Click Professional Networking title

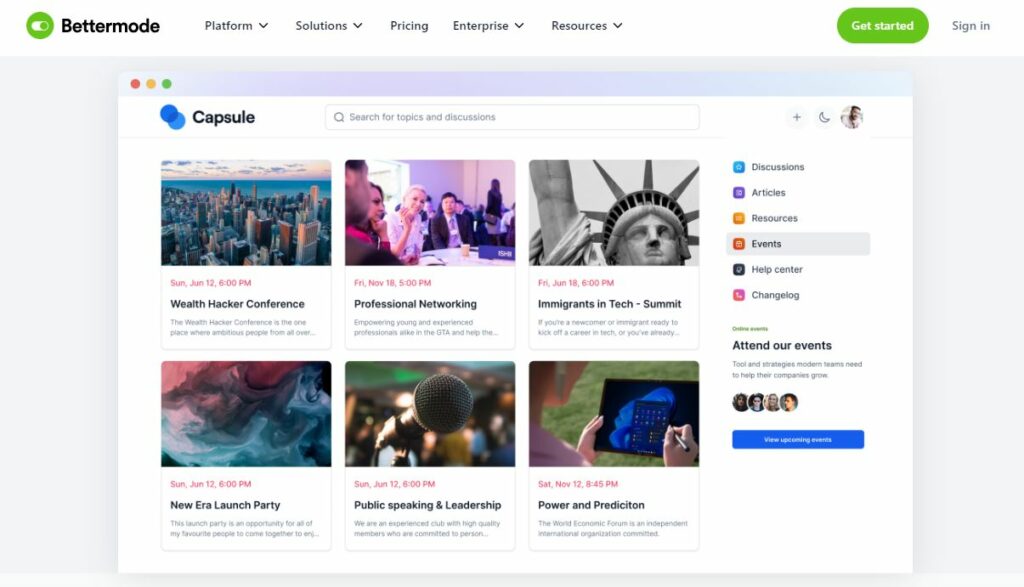click(415, 304)
